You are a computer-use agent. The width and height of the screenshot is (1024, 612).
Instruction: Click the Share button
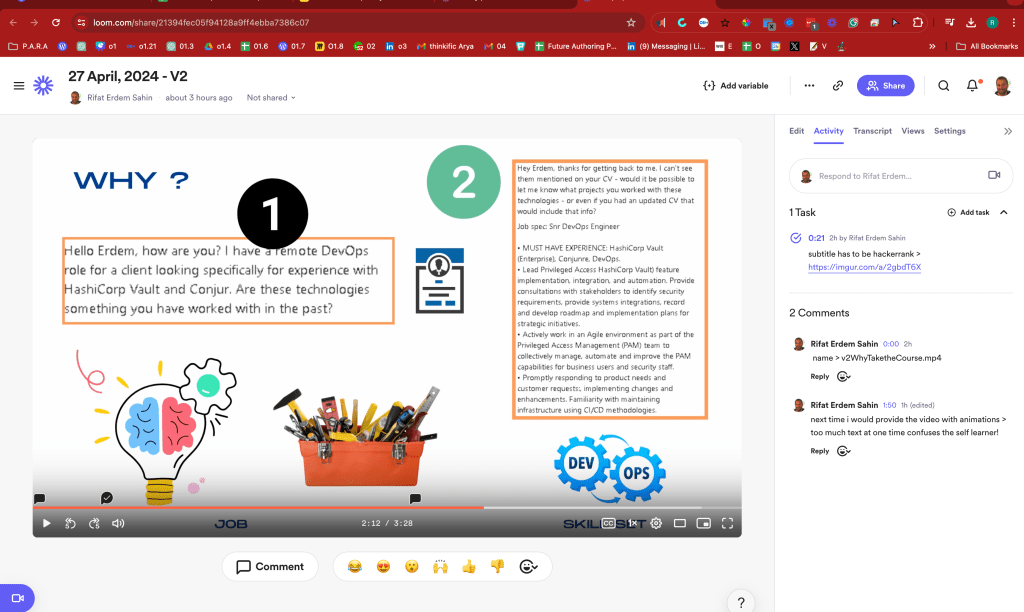pyautogui.click(x=886, y=86)
